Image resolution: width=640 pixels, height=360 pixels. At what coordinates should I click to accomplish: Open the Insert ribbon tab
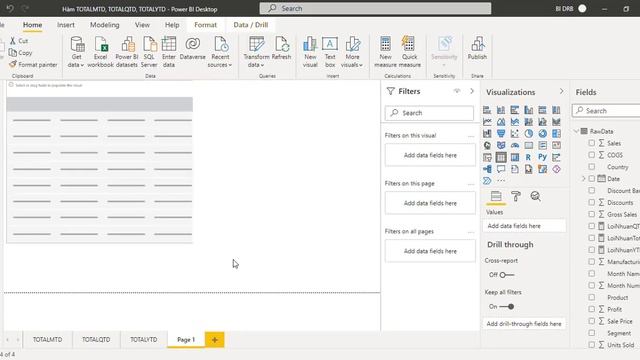66,25
